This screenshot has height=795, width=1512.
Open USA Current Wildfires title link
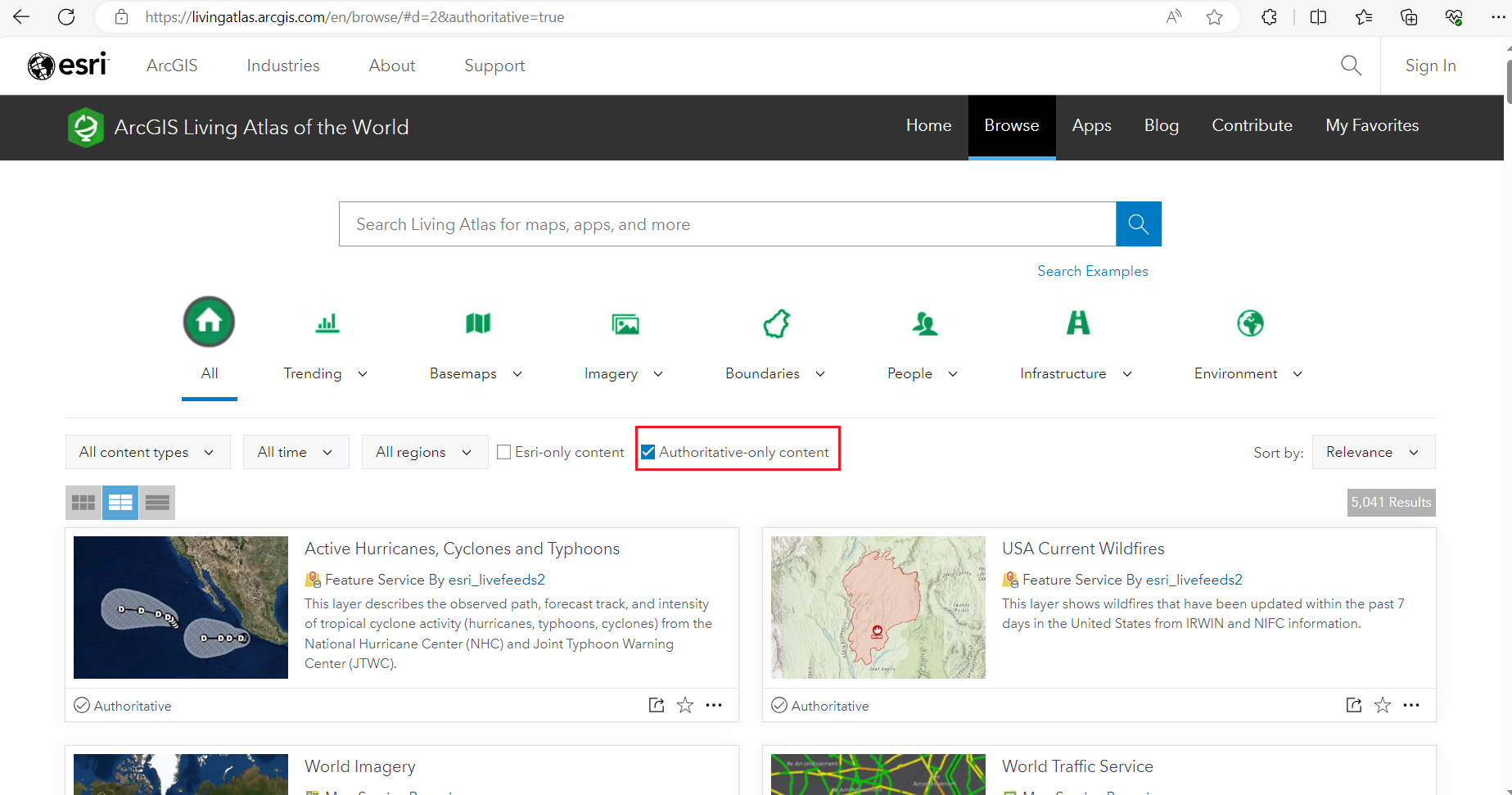[1083, 549]
